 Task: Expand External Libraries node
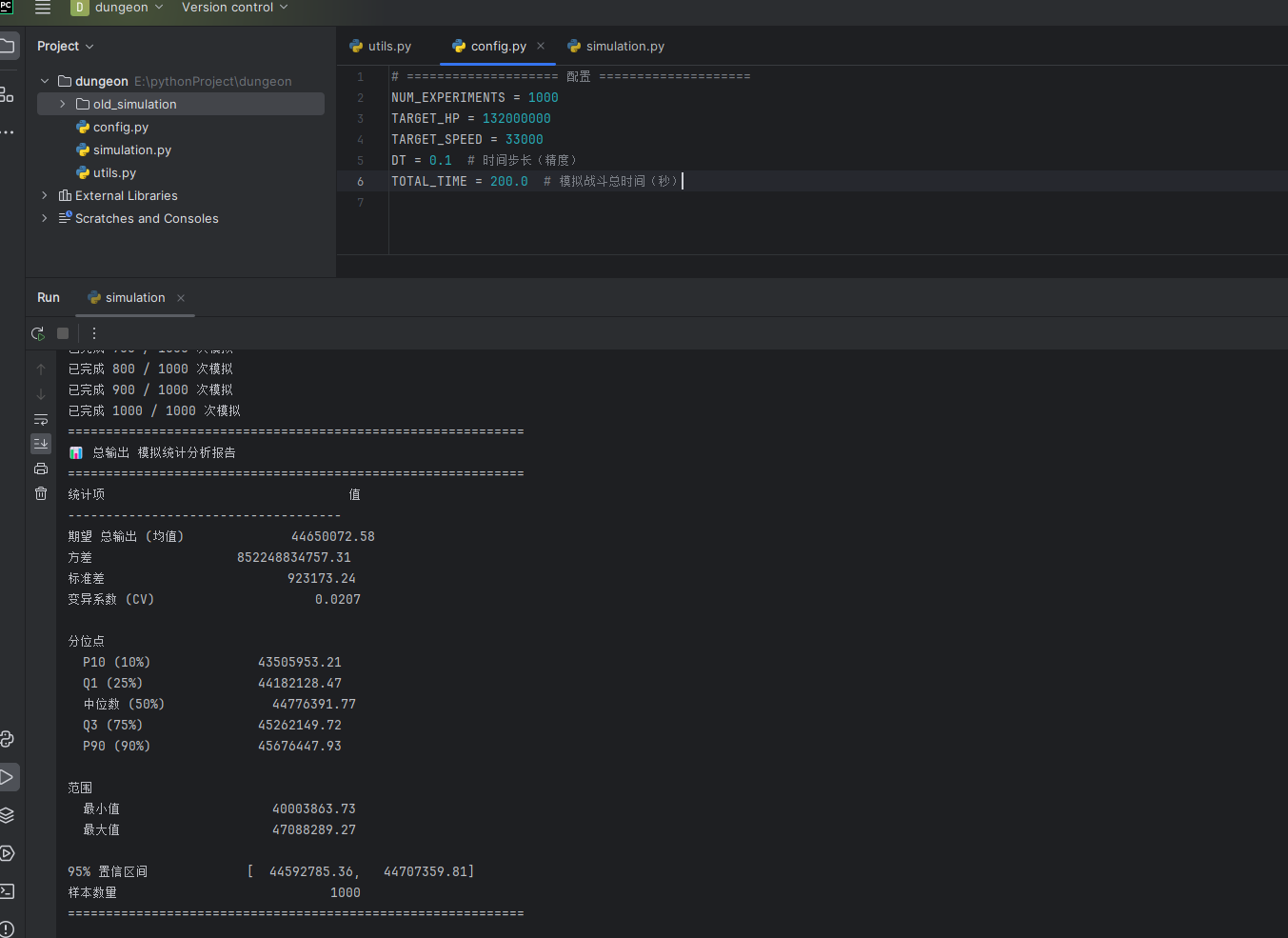click(x=45, y=195)
